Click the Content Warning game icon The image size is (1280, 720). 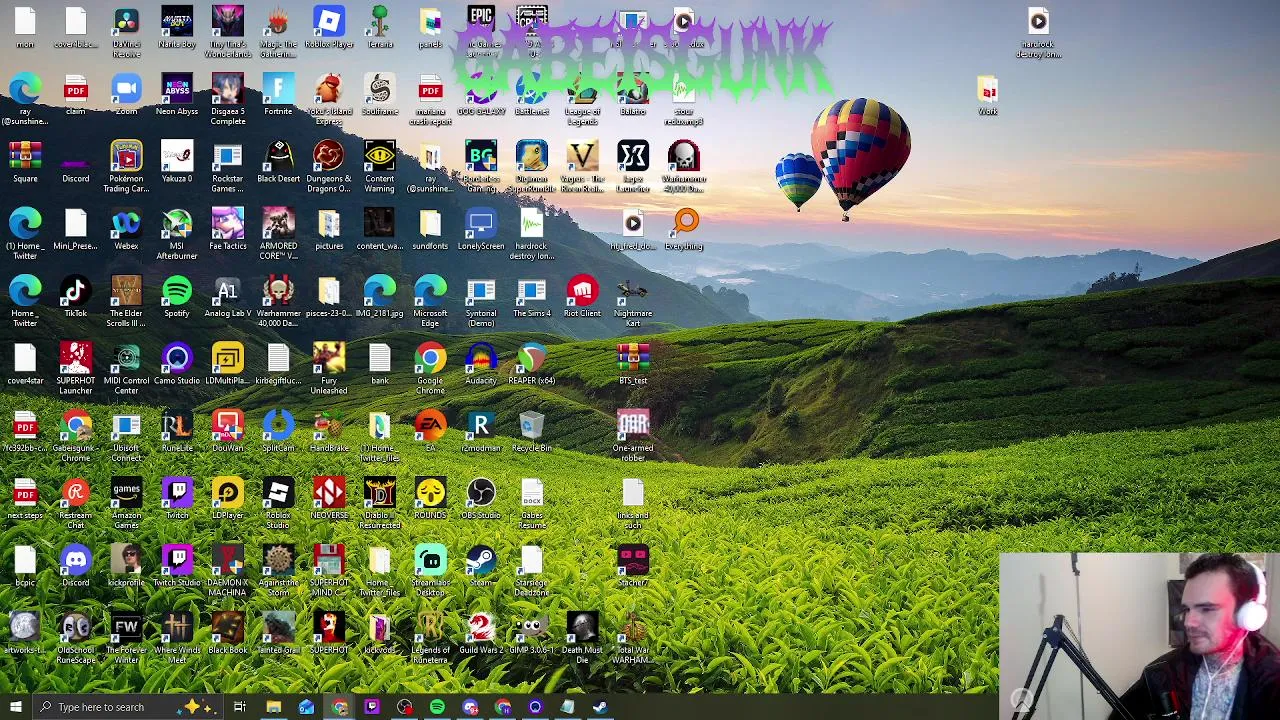(380, 166)
